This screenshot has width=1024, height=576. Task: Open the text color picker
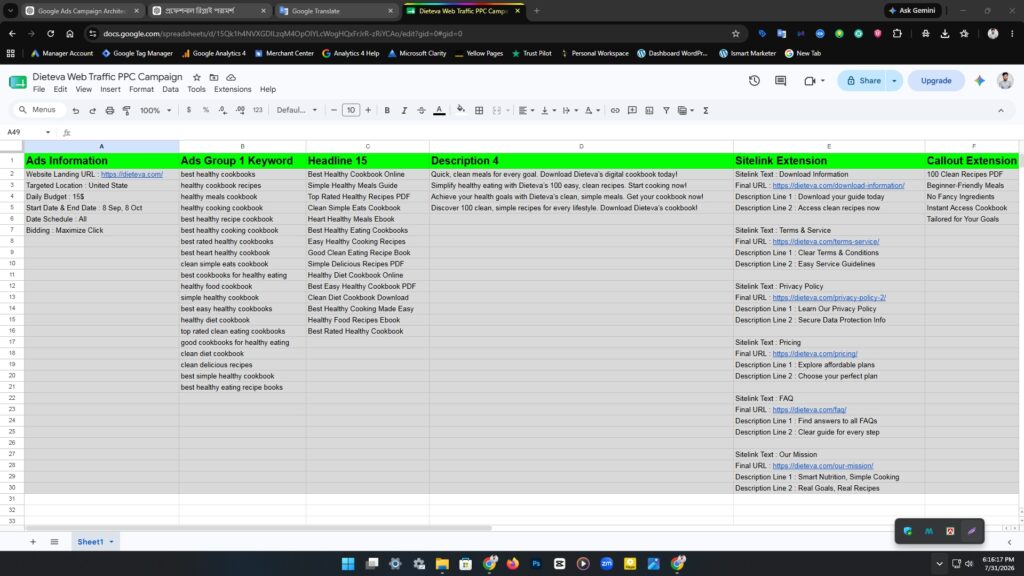point(440,110)
